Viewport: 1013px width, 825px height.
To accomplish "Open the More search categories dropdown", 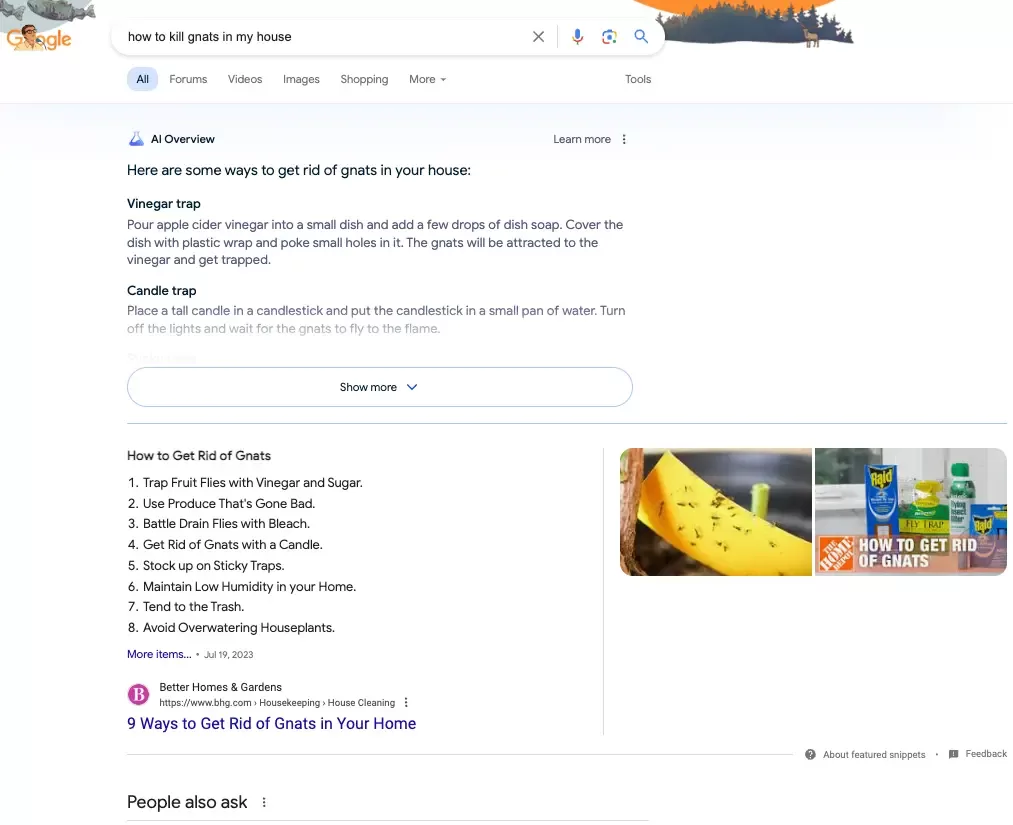I will (428, 79).
